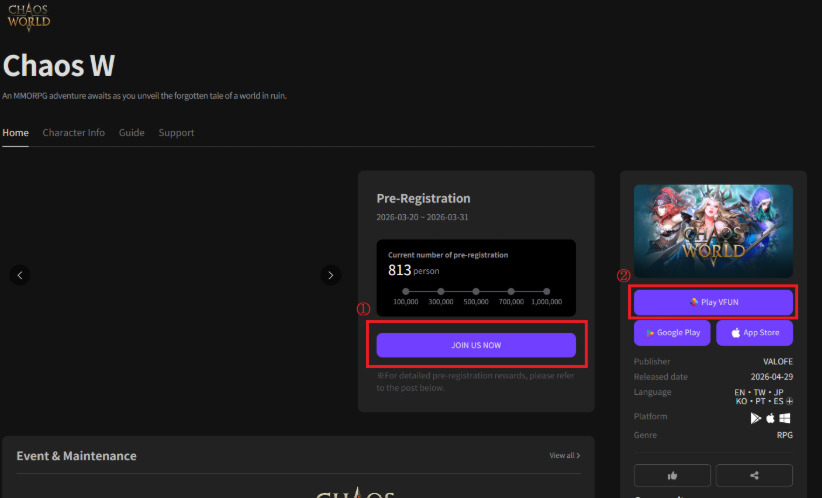Click the 1,000,000 milestone marker
The image size is (822, 498).
[x=546, y=291]
